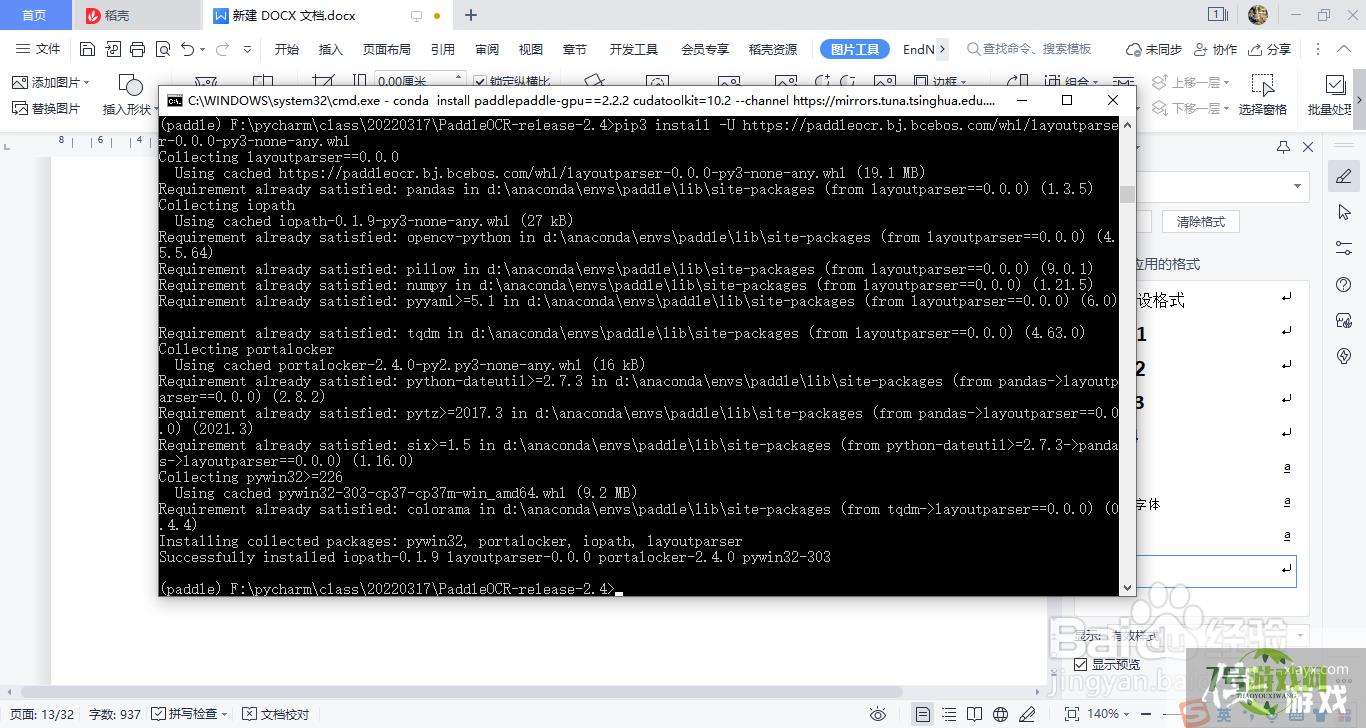Open the 开发工具 ribbon tab
This screenshot has width=1366, height=728.
point(634,49)
